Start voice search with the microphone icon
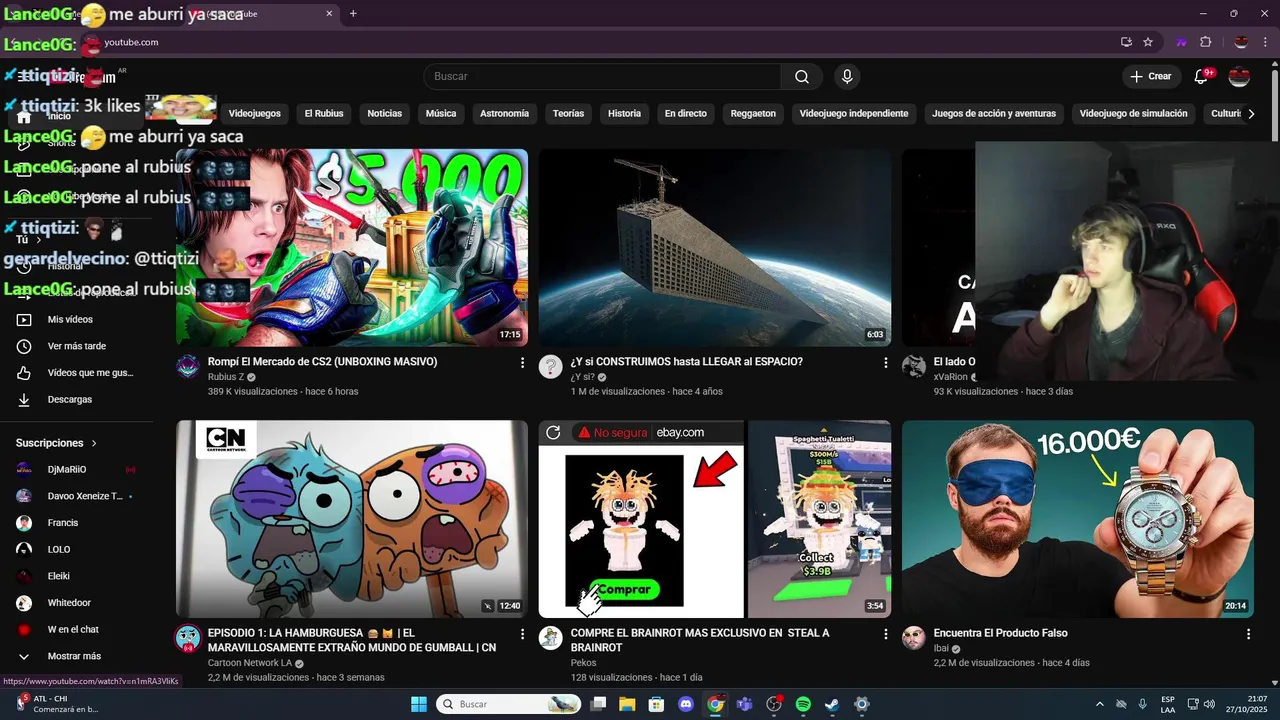This screenshot has width=1280, height=720. pos(847,76)
